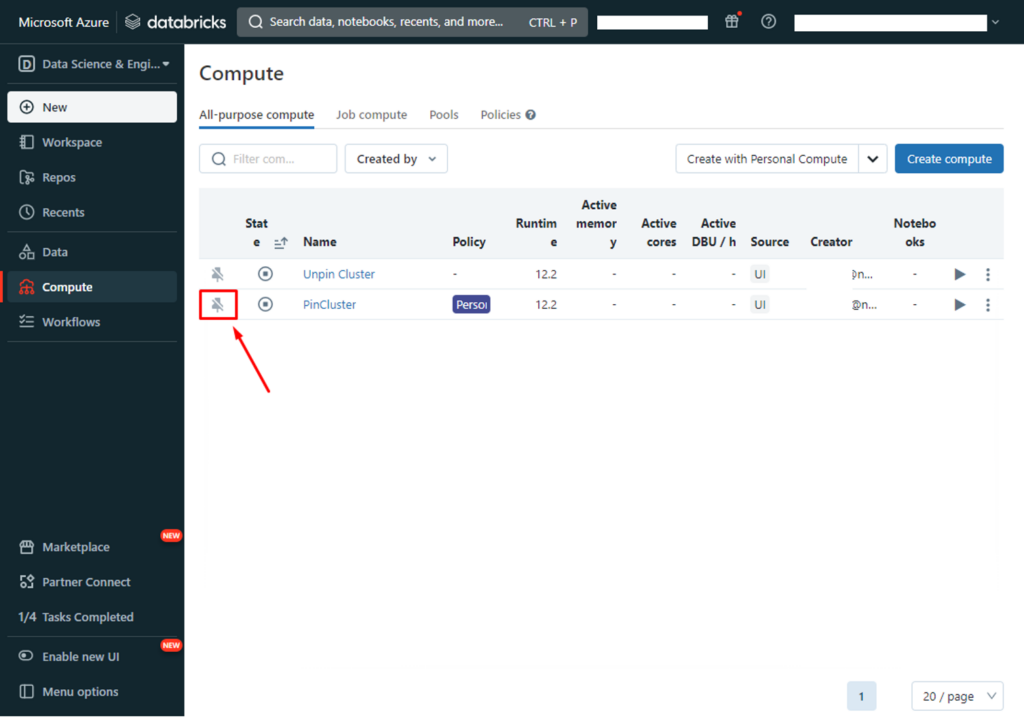Toggle pin icon for PinCluster row
This screenshot has width=1024, height=719.
click(217, 304)
